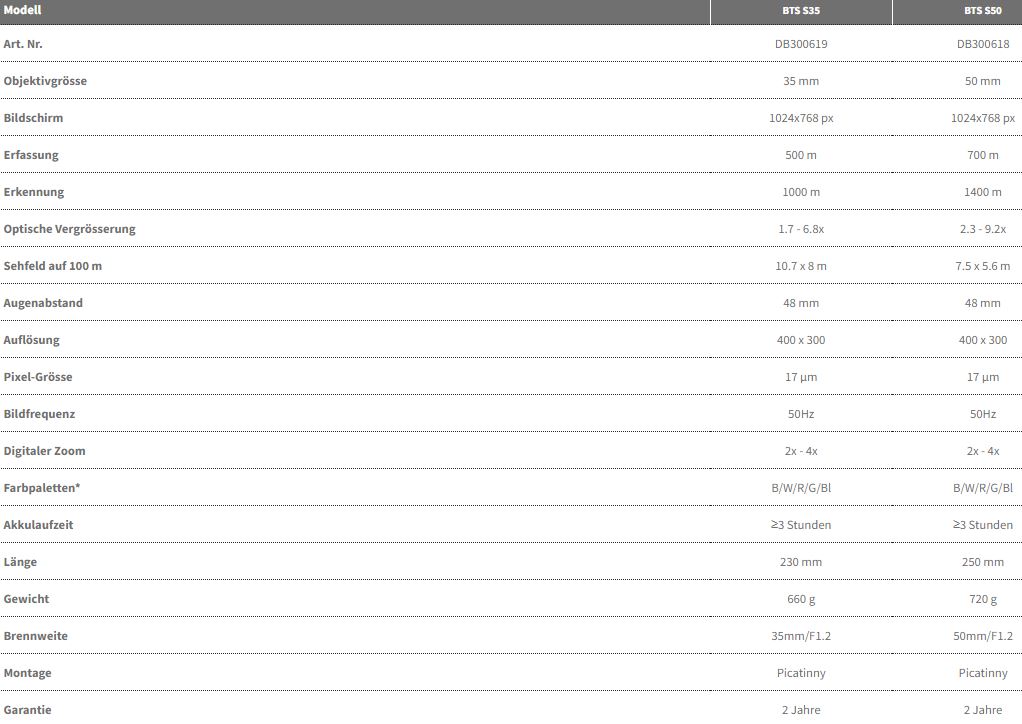Click article number DB300619
The height and width of the screenshot is (724, 1022).
[801, 44]
